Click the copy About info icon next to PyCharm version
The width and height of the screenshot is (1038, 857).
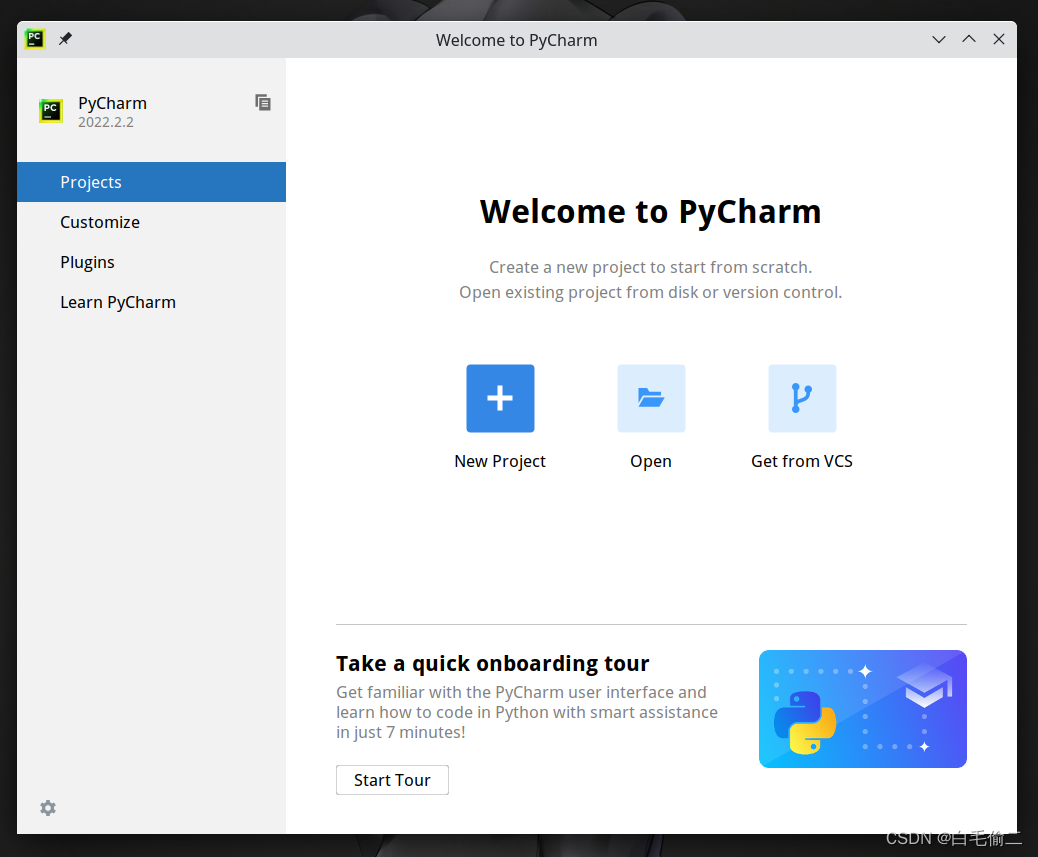pyautogui.click(x=263, y=103)
